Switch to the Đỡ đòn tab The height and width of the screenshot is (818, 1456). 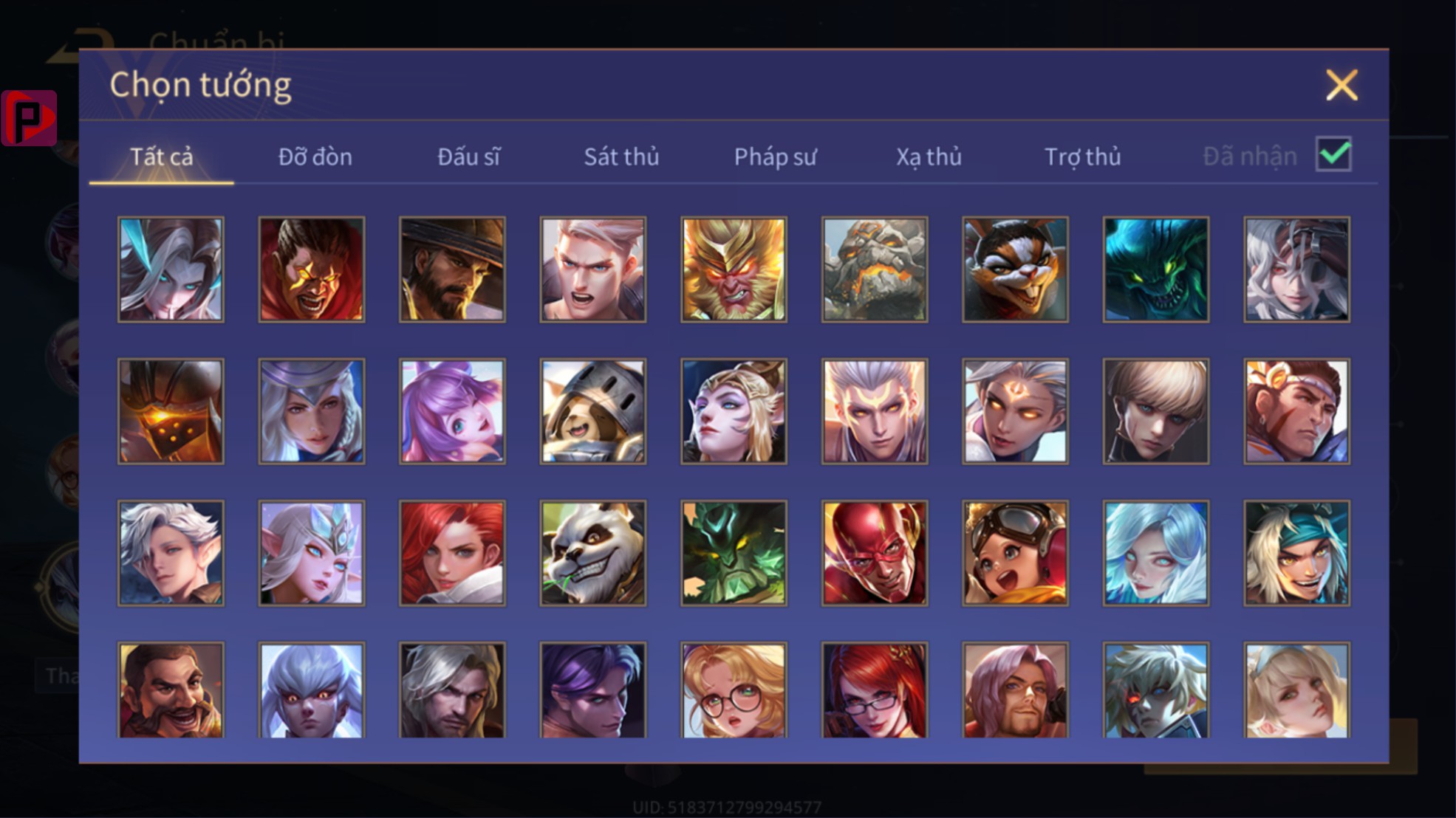point(315,157)
